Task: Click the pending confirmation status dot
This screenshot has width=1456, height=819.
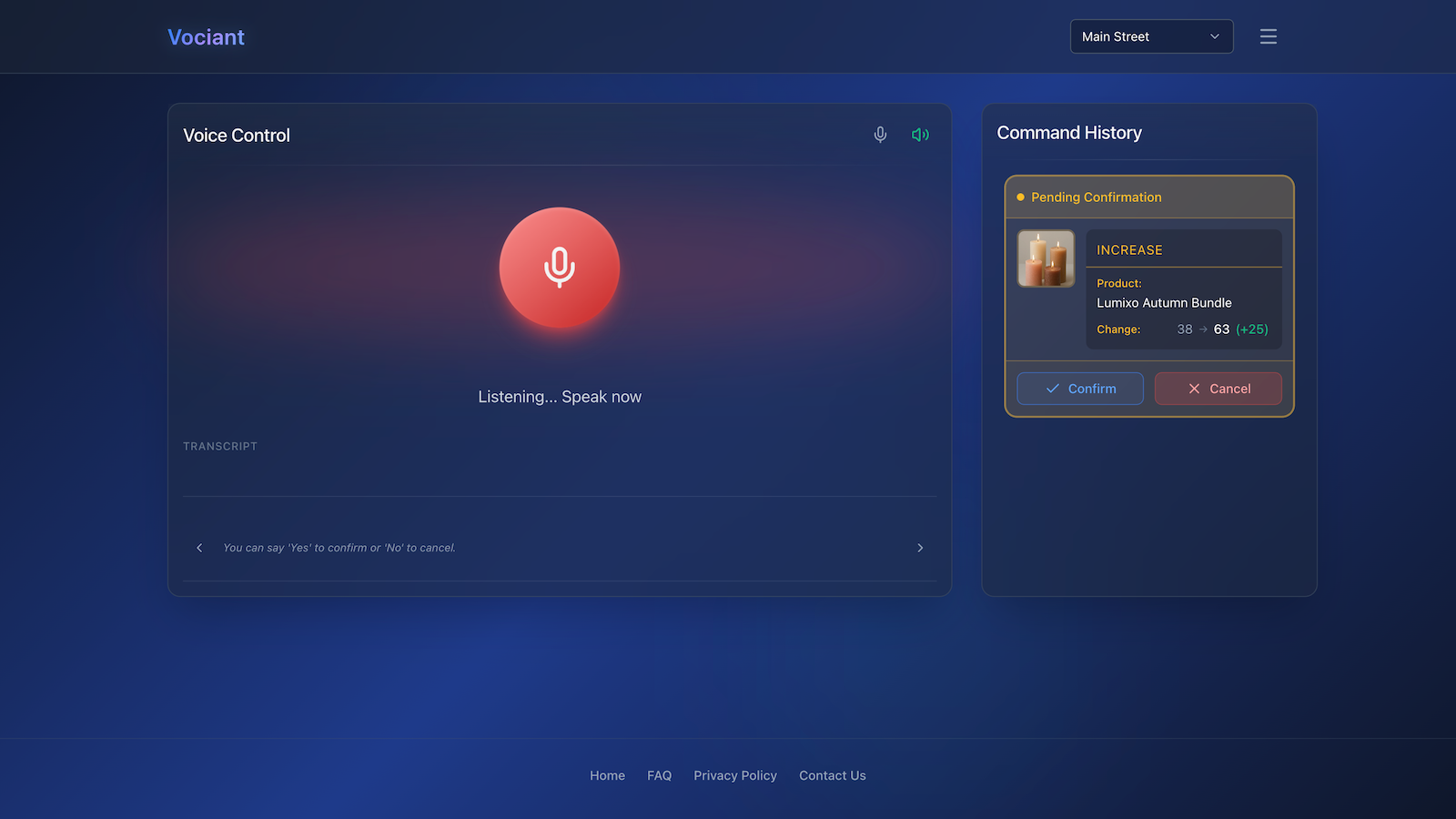Action: point(1020,197)
